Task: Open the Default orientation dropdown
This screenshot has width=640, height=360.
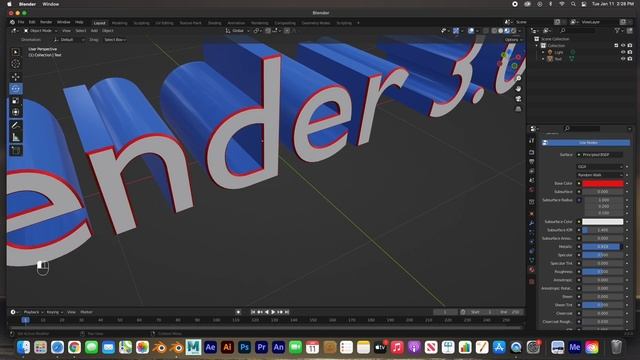Action: click(69, 40)
